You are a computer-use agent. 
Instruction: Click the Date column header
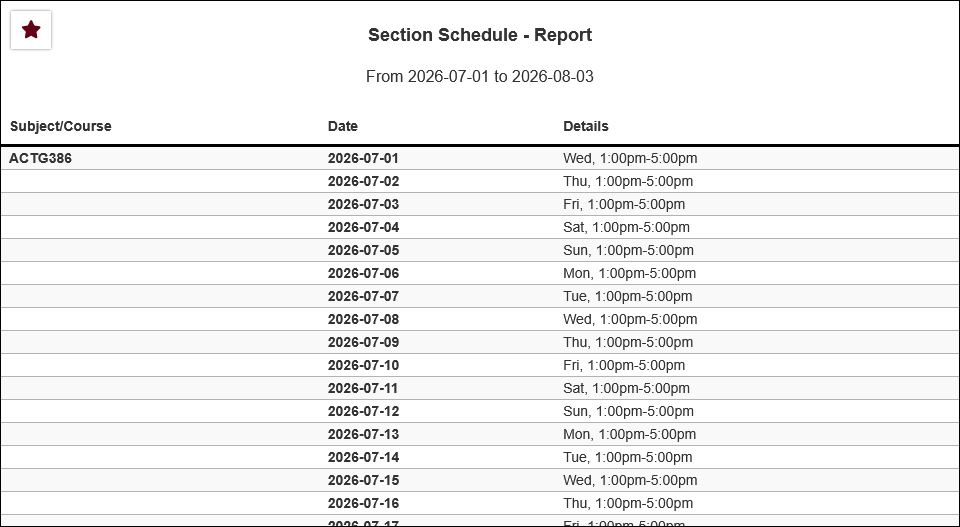coord(343,126)
